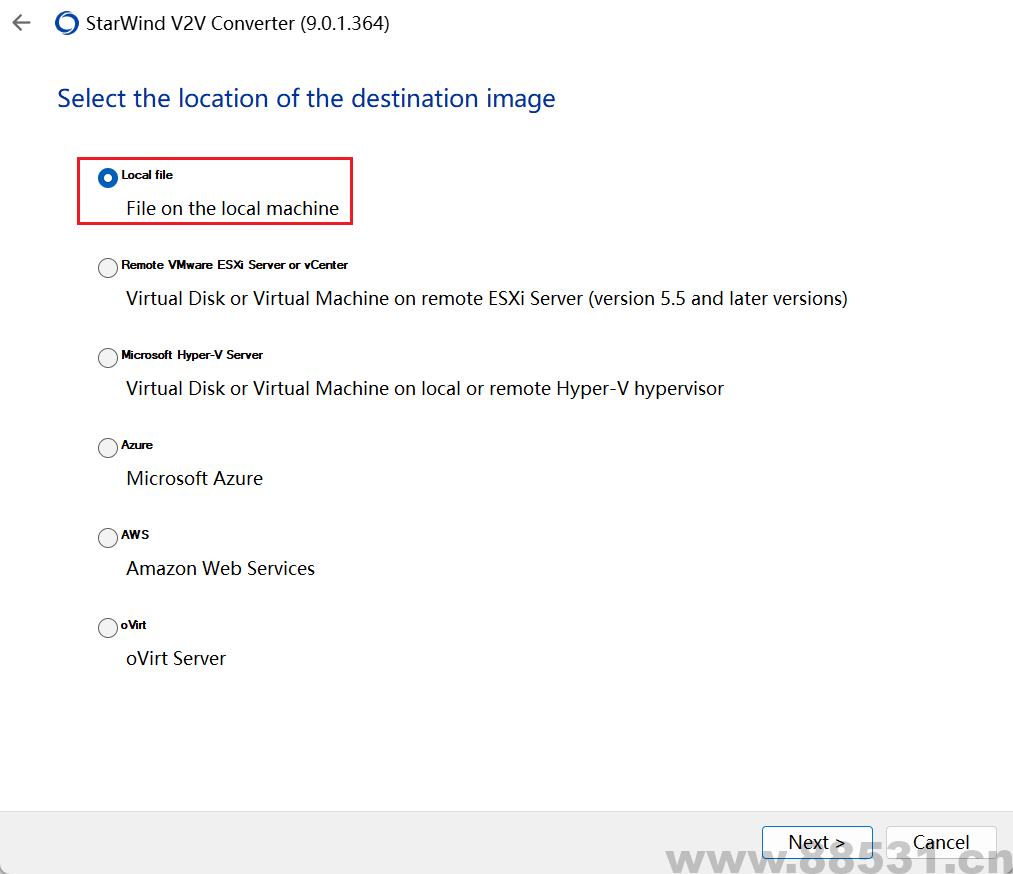Click the 'oVirt Server' description text
Screen dimensions: 1013x874
(x=176, y=659)
